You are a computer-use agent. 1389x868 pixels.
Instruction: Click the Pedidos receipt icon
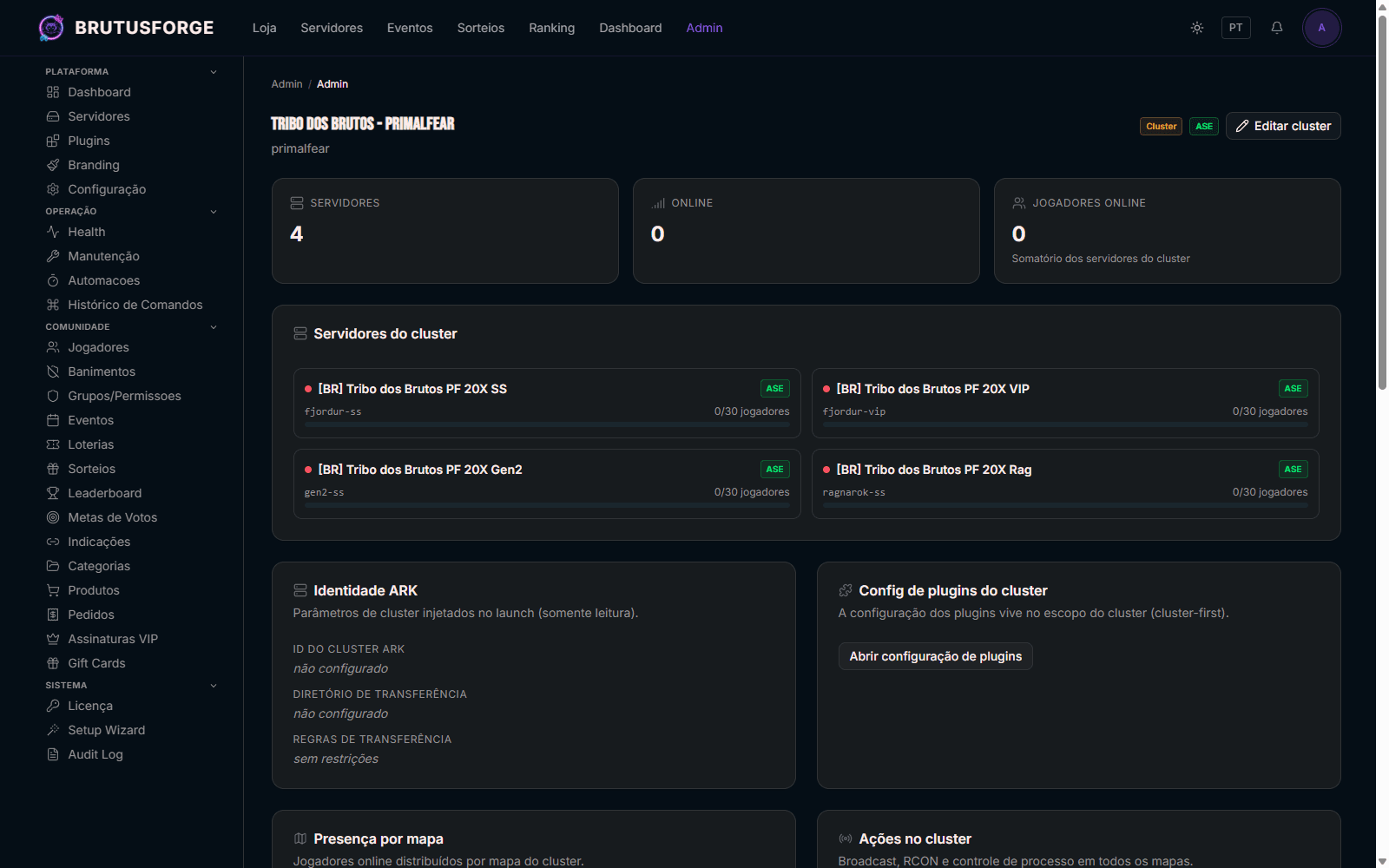coord(53,615)
